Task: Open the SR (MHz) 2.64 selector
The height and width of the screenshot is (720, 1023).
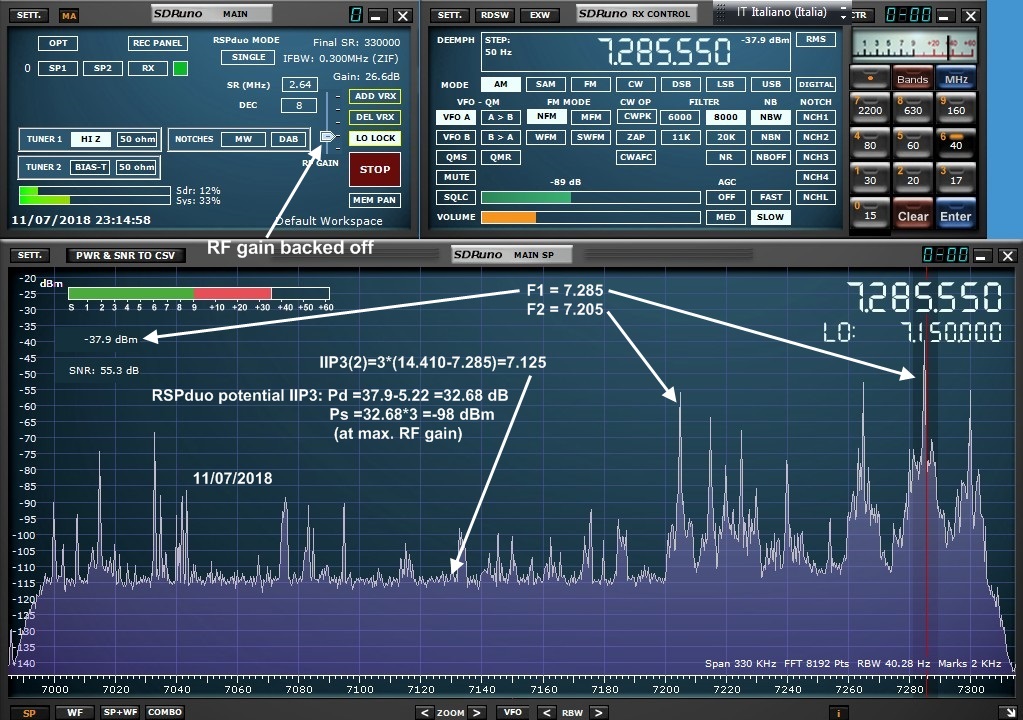Action: 299,84
